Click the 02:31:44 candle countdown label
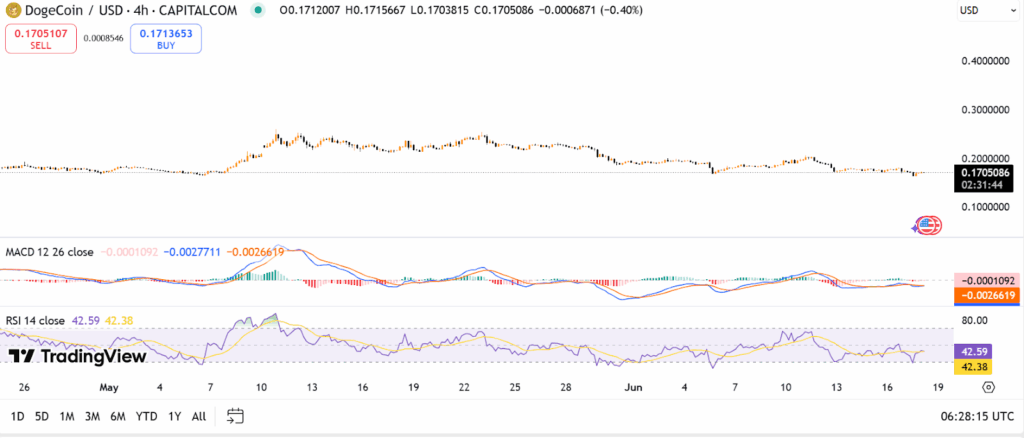The image size is (1024, 438). pyautogui.click(x=980, y=185)
